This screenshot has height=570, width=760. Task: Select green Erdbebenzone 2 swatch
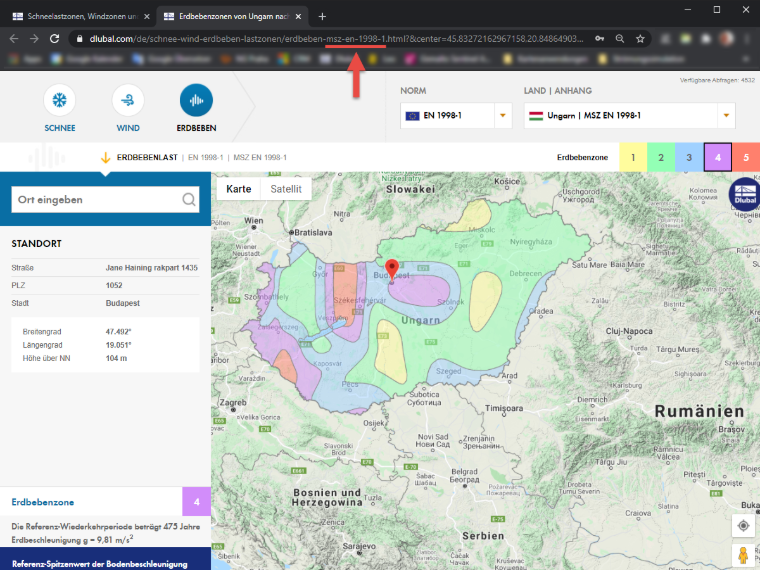661,158
